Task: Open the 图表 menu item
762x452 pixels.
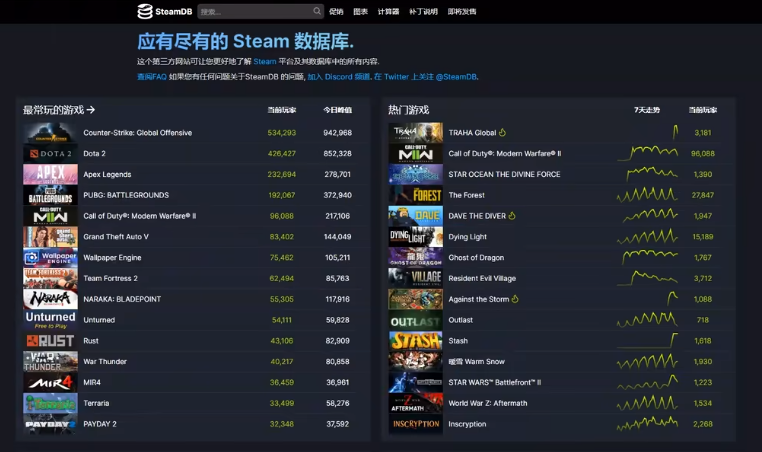Action: pyautogui.click(x=360, y=12)
